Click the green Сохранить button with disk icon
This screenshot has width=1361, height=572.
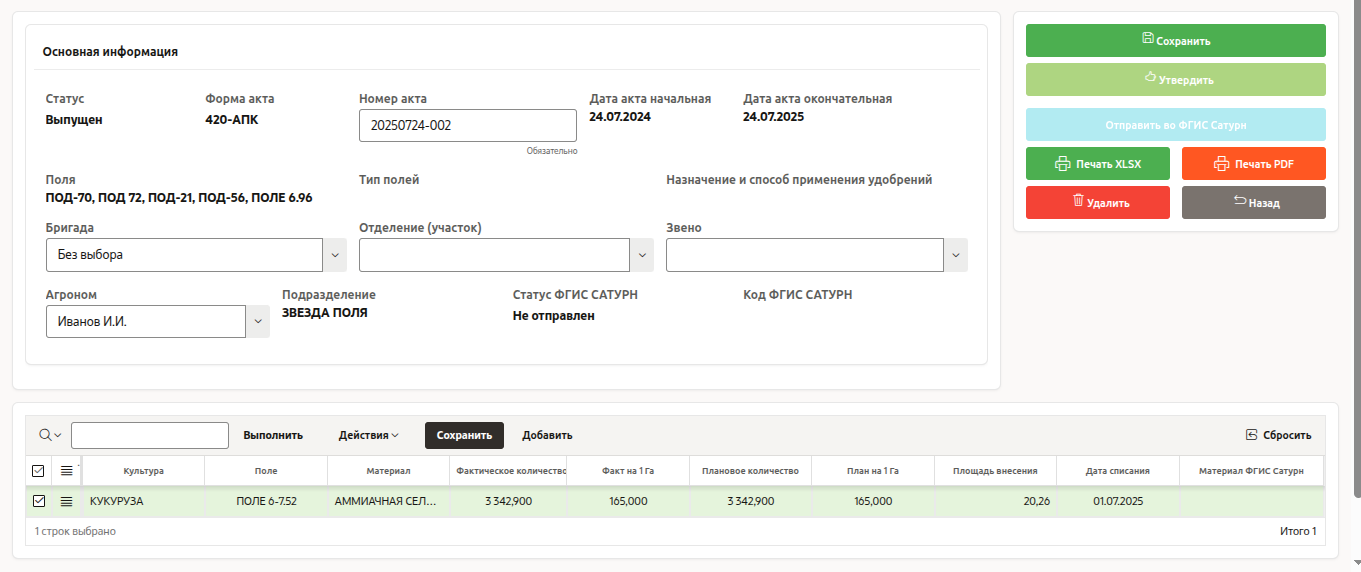pyautogui.click(x=1175, y=41)
